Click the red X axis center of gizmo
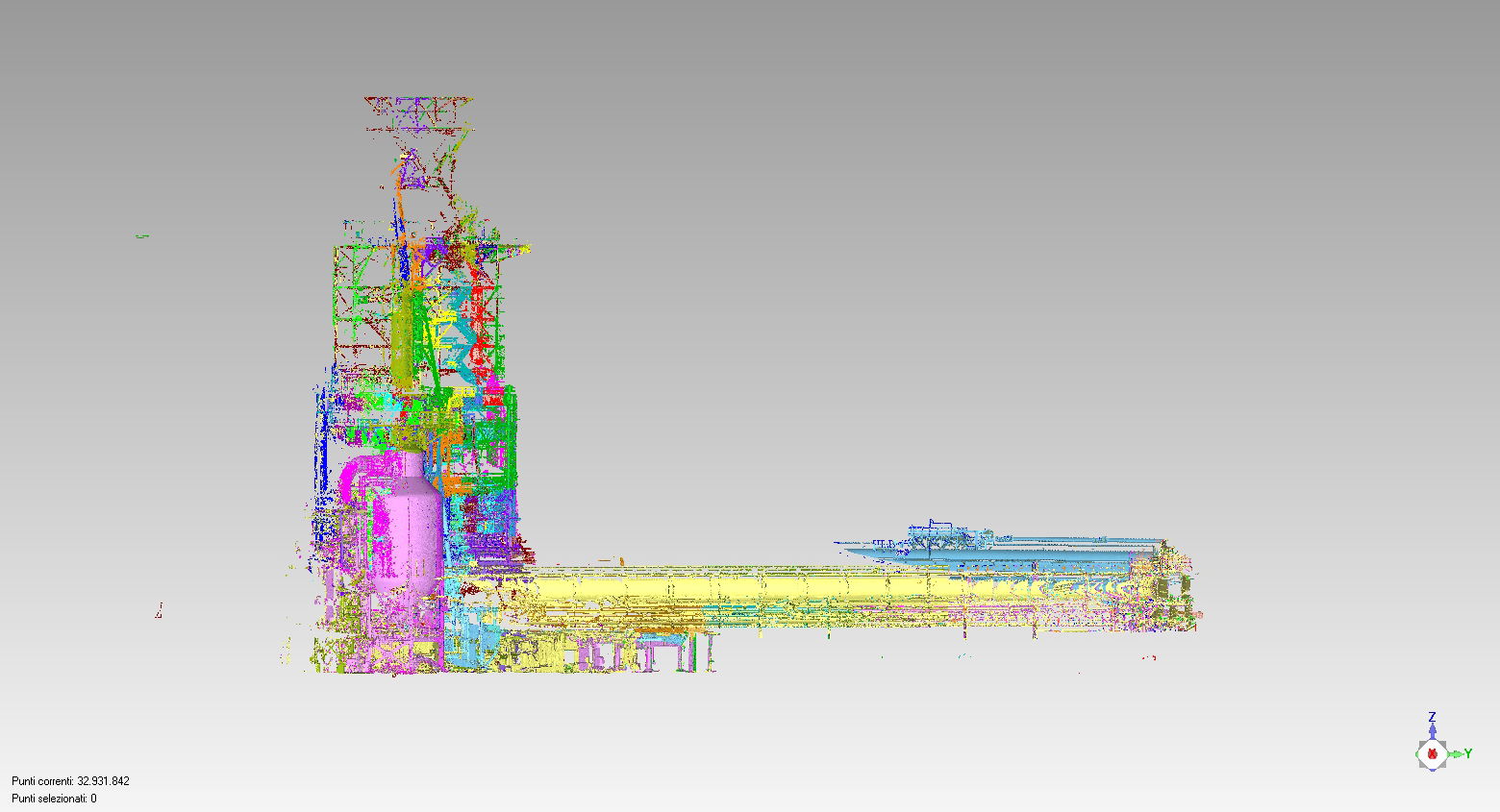1500x812 pixels. 1432,754
